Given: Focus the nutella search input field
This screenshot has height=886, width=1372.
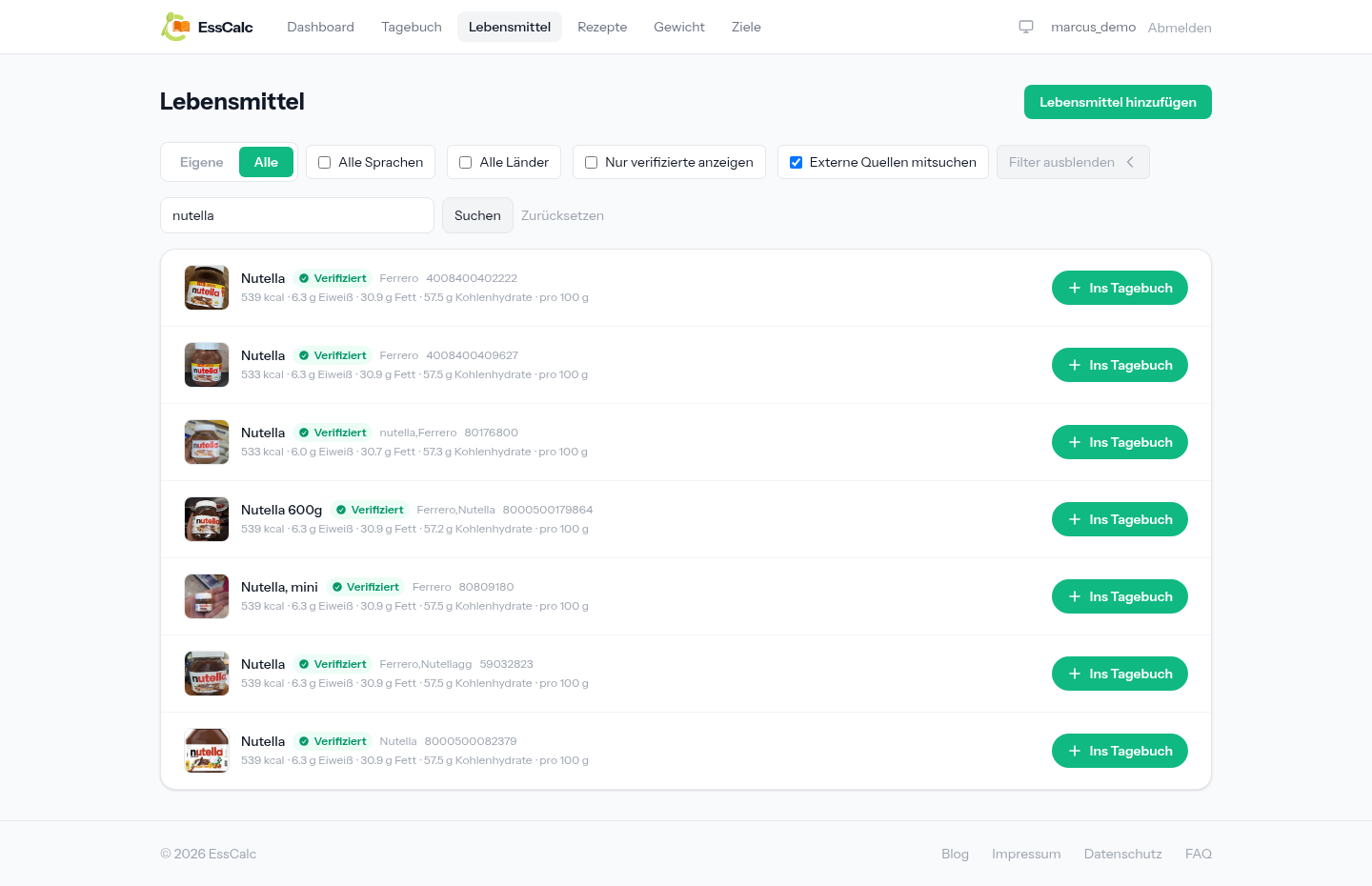Looking at the screenshot, I should [x=297, y=215].
